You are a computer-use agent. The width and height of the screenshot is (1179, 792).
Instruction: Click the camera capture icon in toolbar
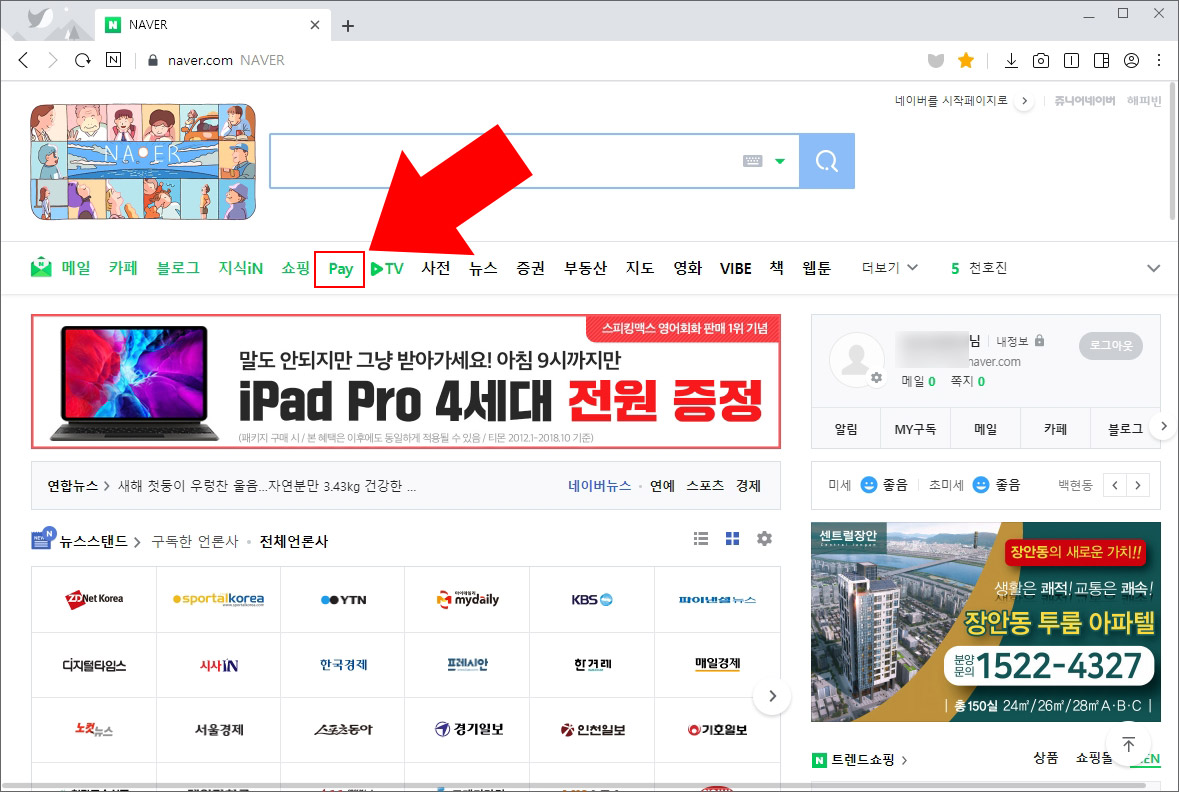[x=1041, y=60]
